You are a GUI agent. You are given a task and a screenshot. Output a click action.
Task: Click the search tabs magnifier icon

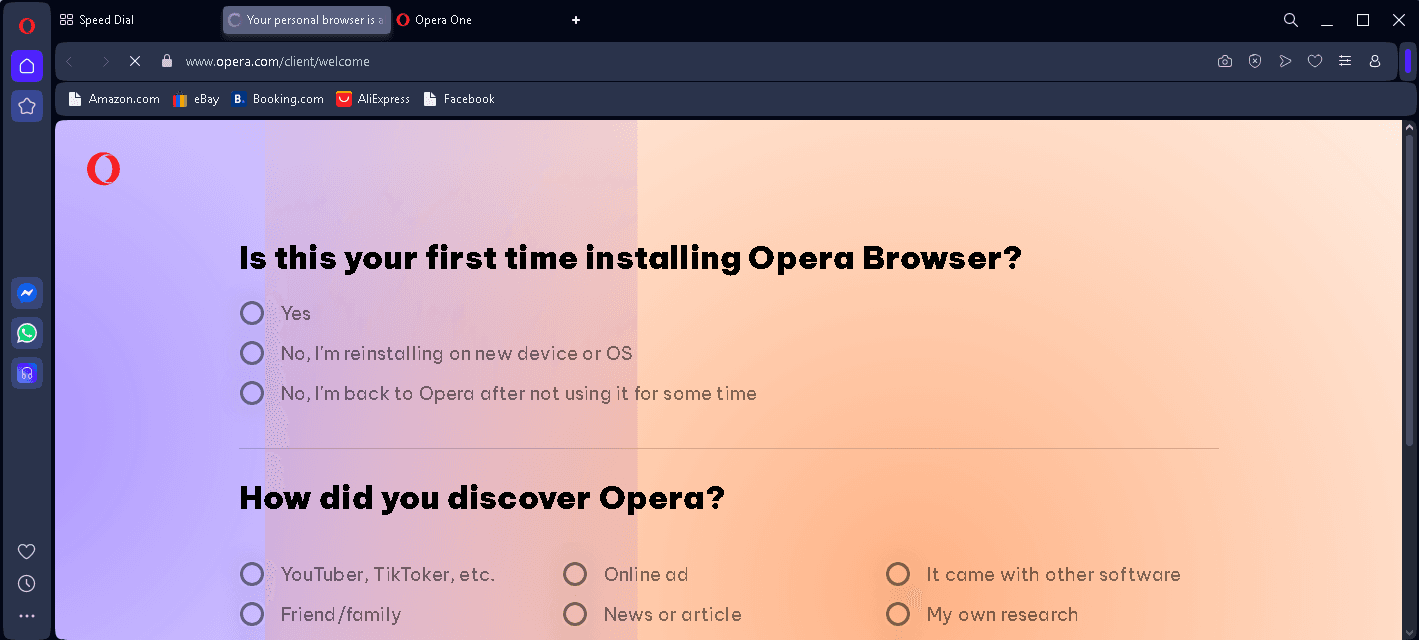point(1291,20)
